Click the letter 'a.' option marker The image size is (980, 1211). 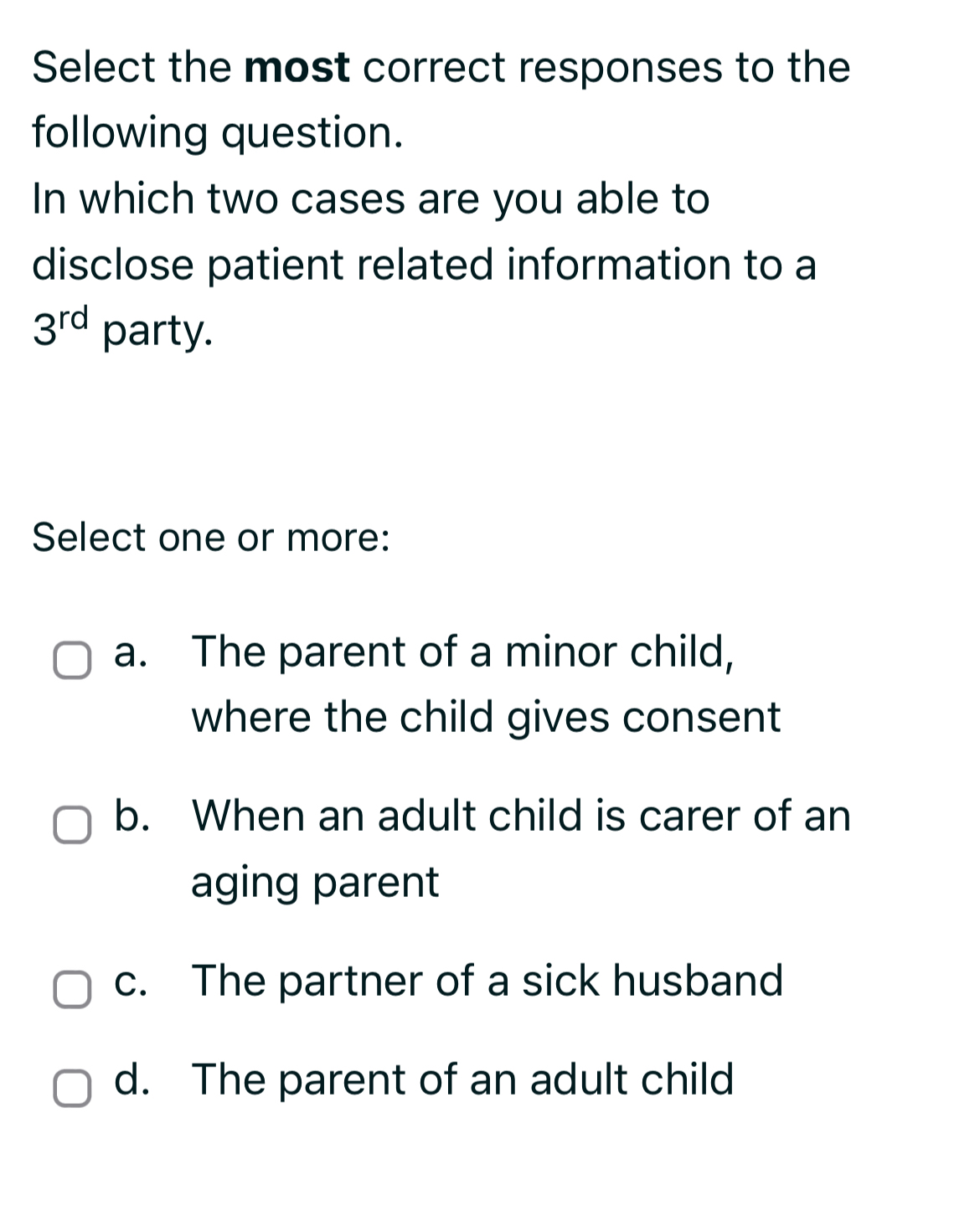[x=131, y=652]
